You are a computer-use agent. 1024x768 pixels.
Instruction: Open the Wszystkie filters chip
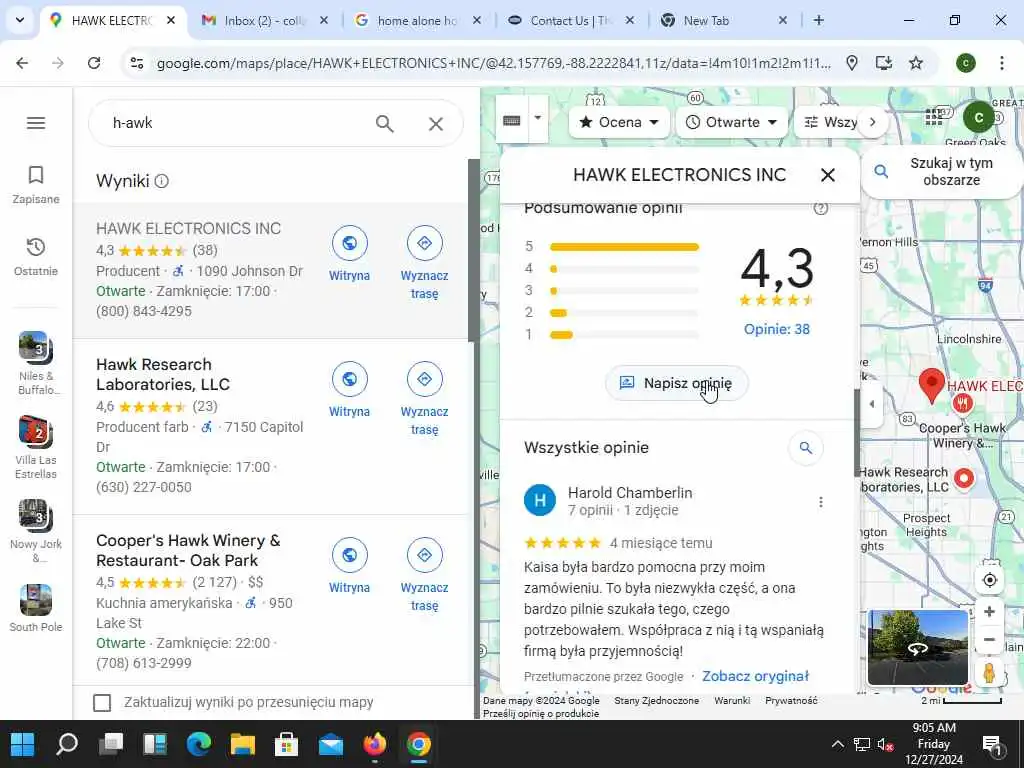[829, 122]
